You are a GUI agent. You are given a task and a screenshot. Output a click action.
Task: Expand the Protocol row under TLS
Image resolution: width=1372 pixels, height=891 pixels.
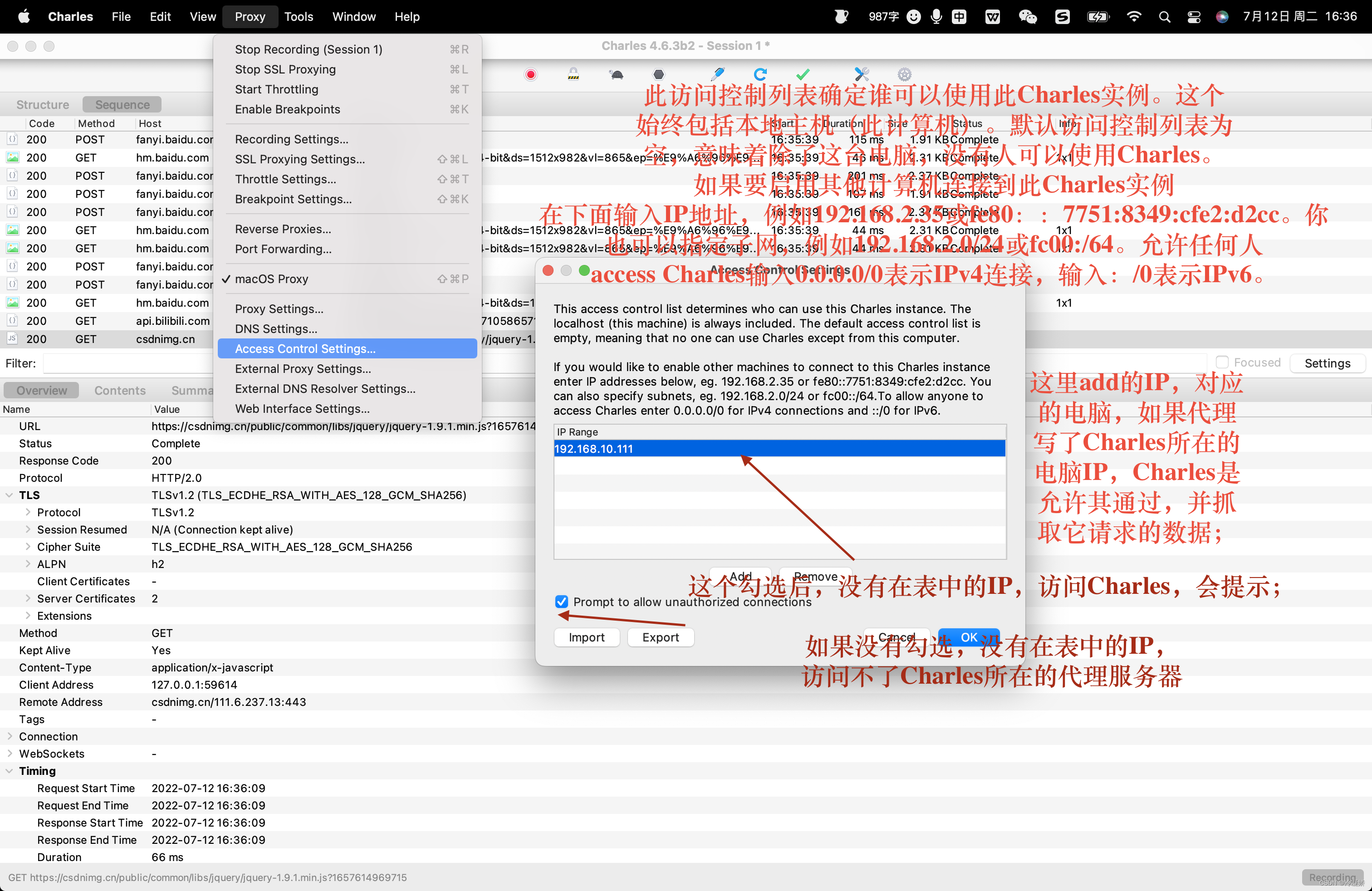tap(28, 512)
